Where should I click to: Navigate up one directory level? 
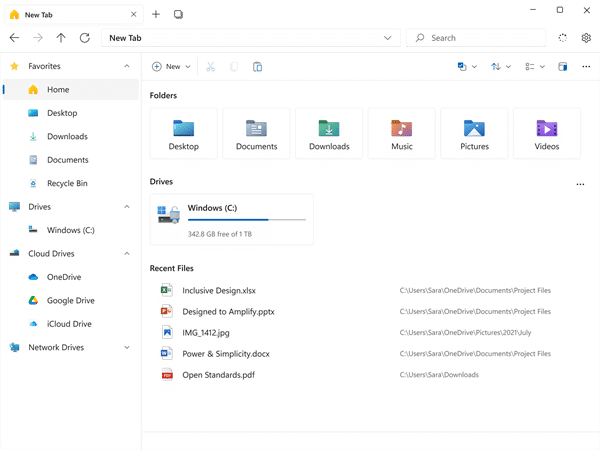click(61, 38)
